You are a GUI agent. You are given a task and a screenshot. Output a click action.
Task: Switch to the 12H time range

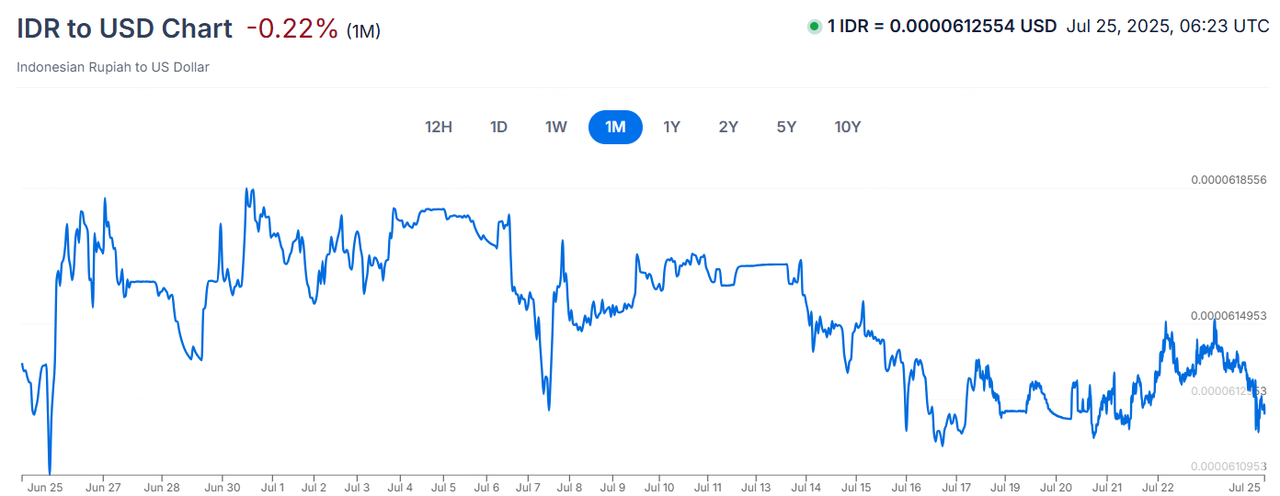click(x=439, y=127)
